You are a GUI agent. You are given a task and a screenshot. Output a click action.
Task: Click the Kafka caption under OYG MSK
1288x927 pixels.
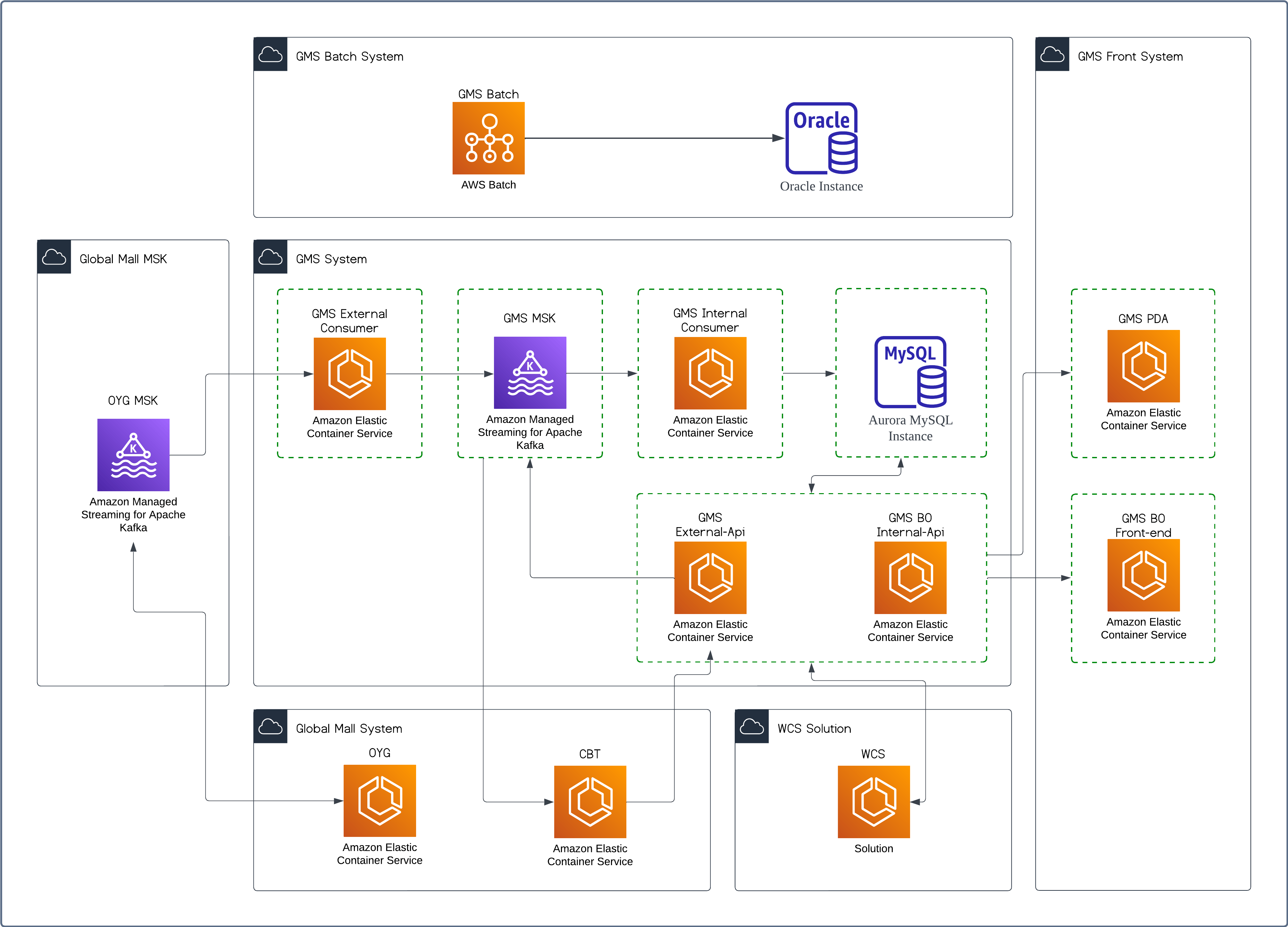point(133,515)
